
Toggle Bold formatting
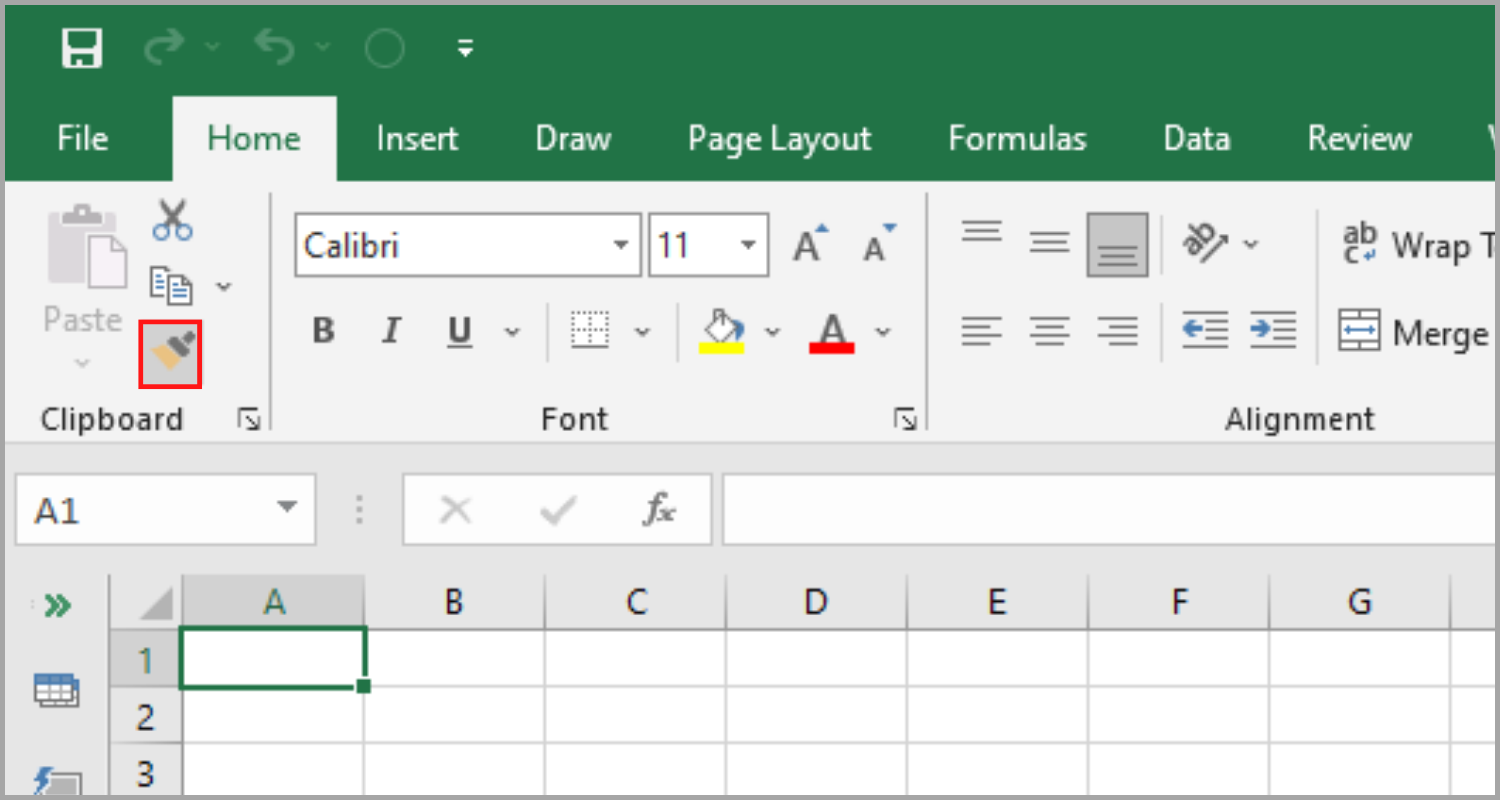tap(322, 331)
